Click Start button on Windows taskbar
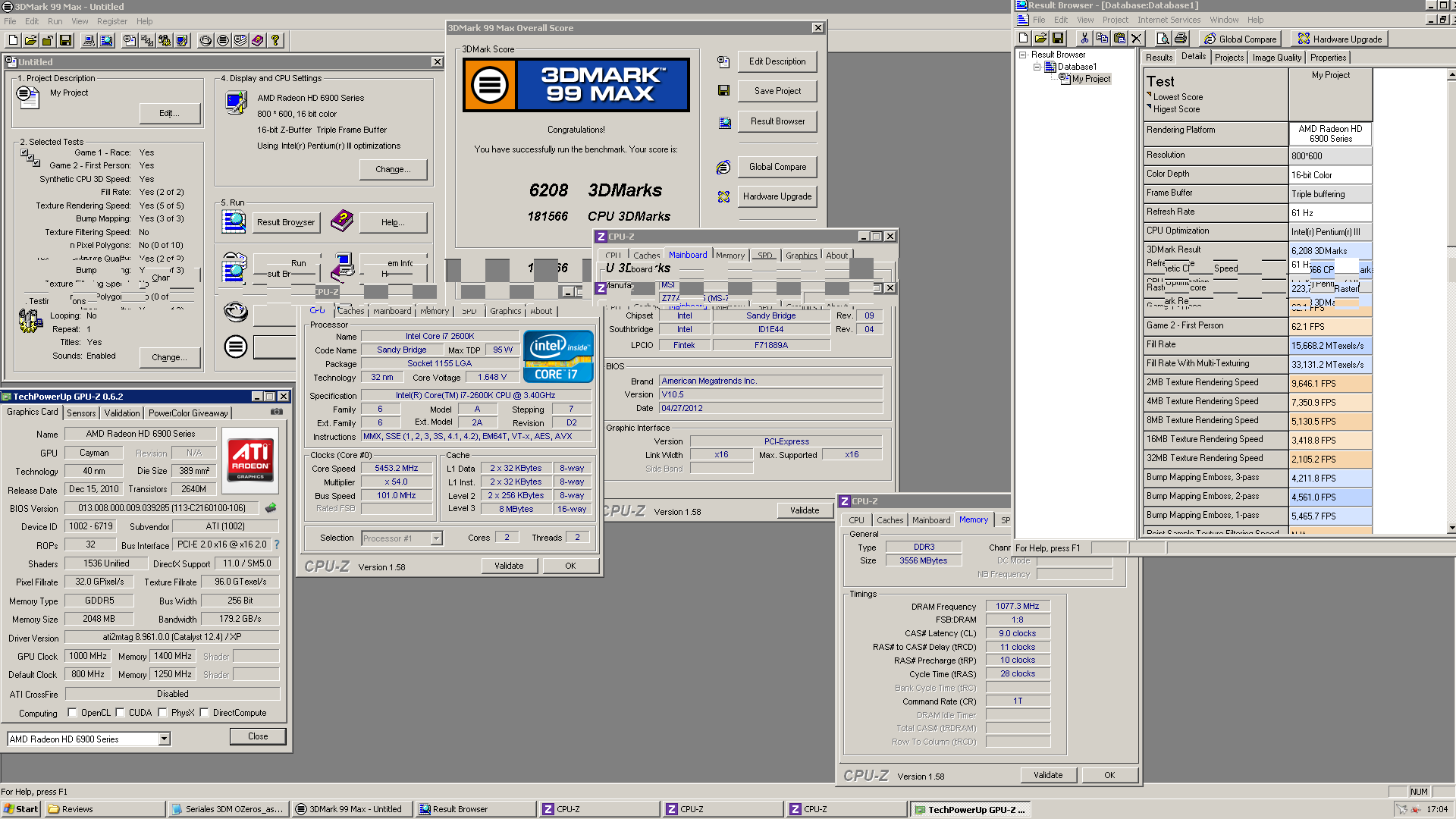 pyautogui.click(x=20, y=809)
